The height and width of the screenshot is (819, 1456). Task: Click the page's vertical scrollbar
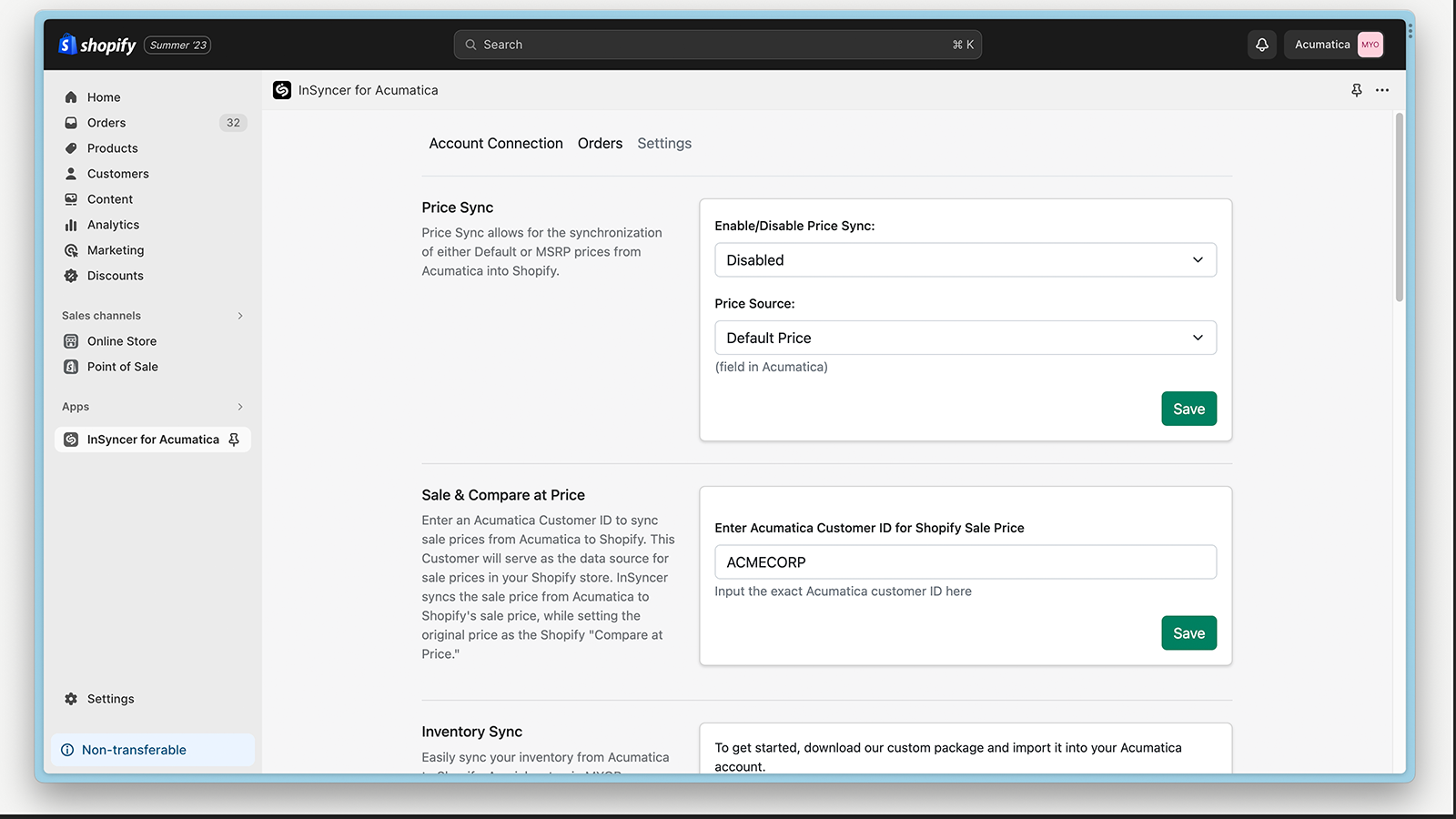(x=1399, y=207)
